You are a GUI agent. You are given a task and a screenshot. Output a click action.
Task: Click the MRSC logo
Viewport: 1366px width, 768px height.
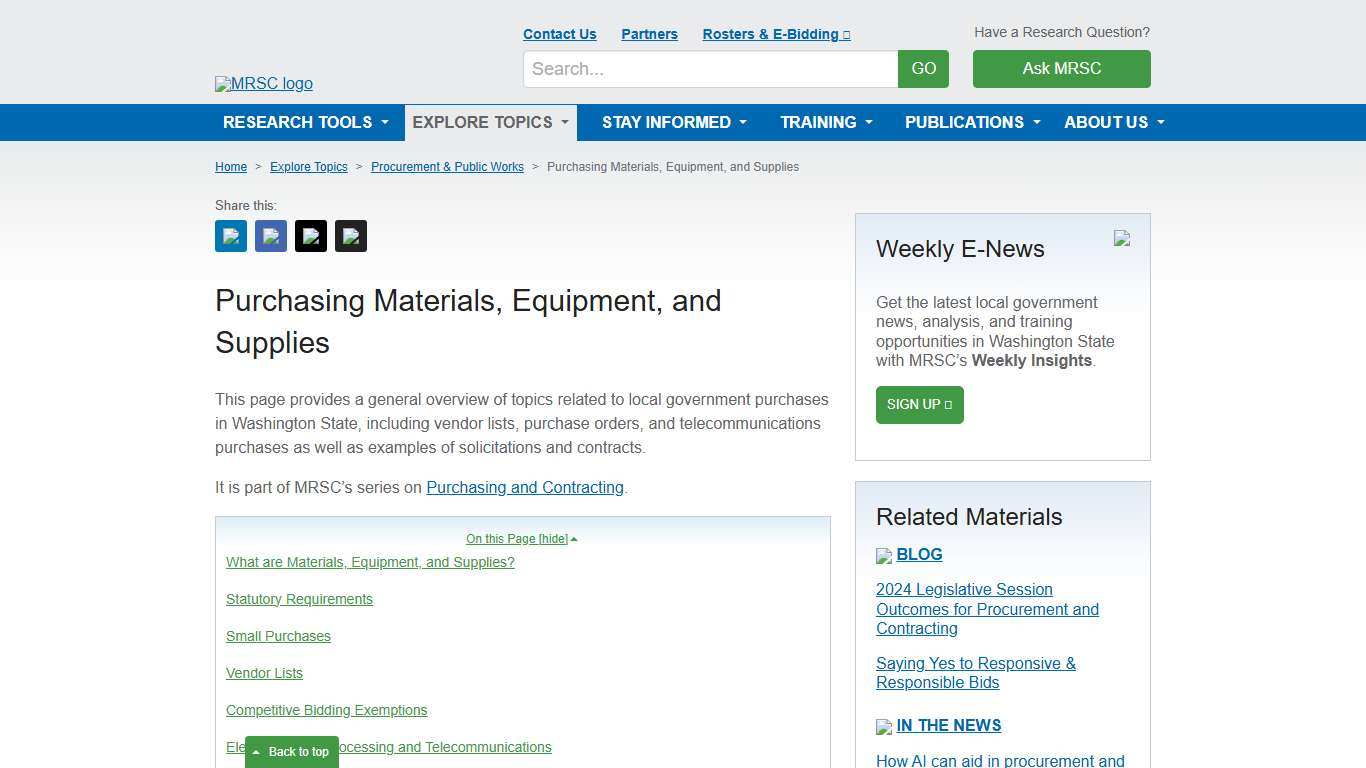[x=263, y=84]
